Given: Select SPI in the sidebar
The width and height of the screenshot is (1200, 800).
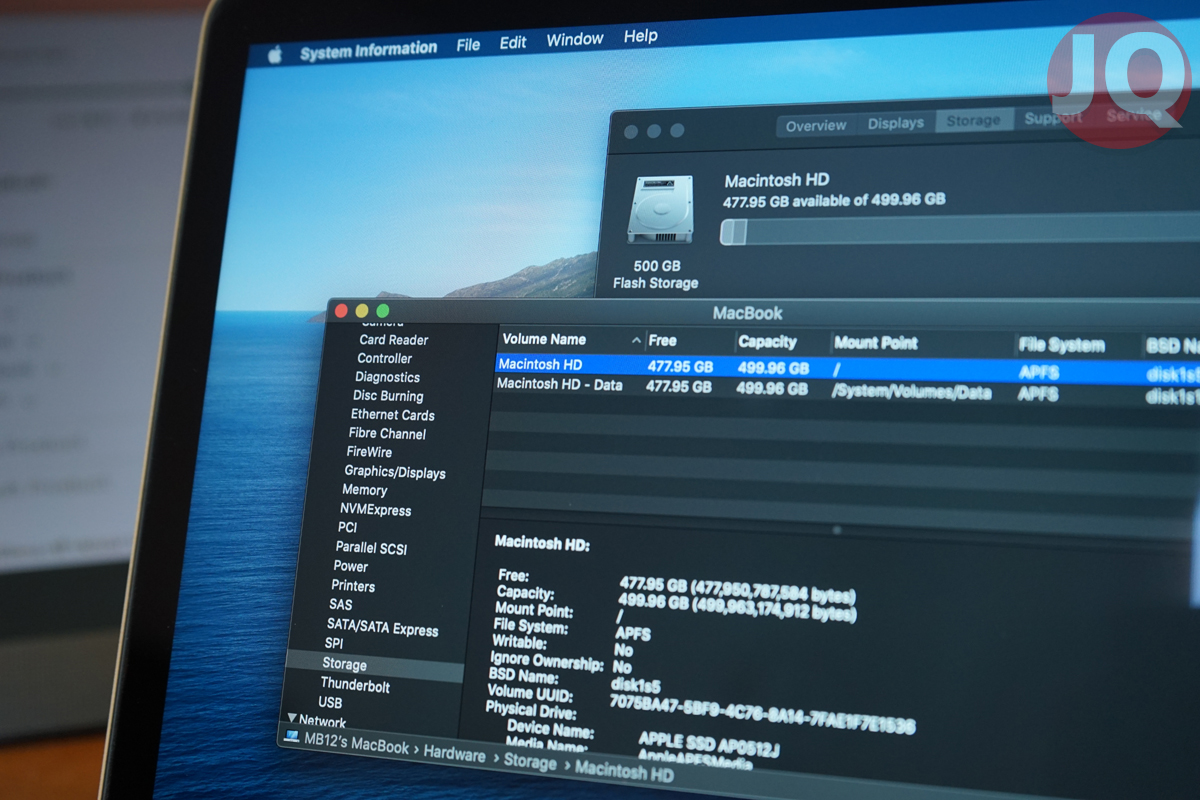Looking at the screenshot, I should point(334,644).
